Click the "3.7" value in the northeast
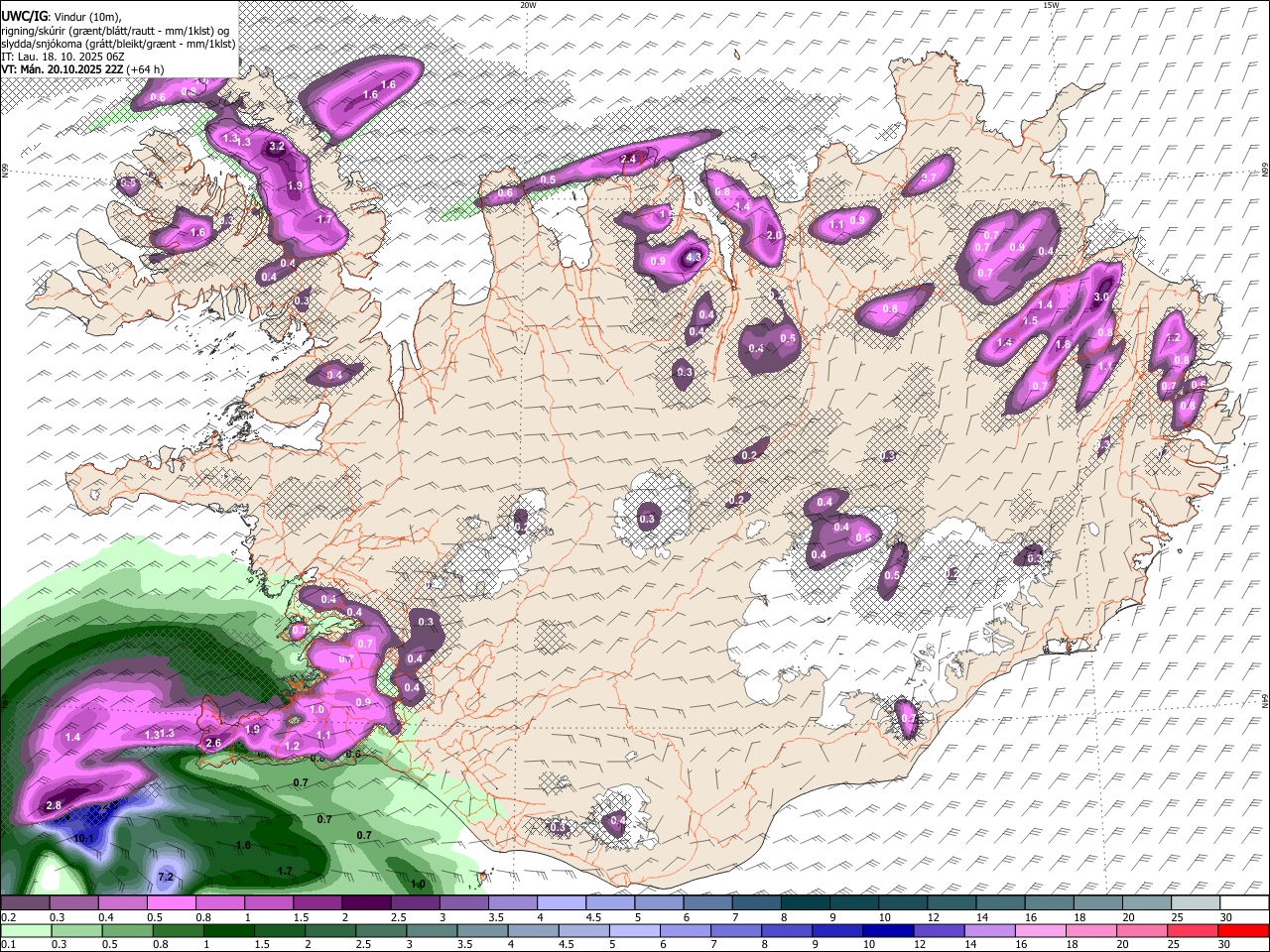Image resolution: width=1270 pixels, height=952 pixels. 929,178
